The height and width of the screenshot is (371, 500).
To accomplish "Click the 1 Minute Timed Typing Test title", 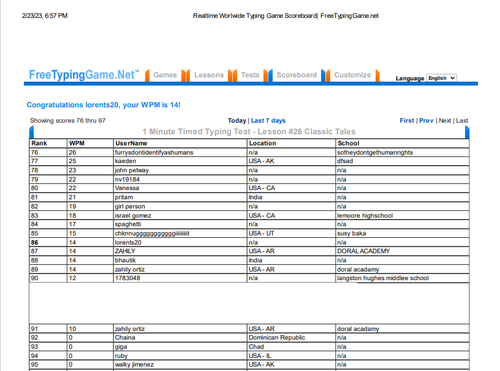I will 249,132.
